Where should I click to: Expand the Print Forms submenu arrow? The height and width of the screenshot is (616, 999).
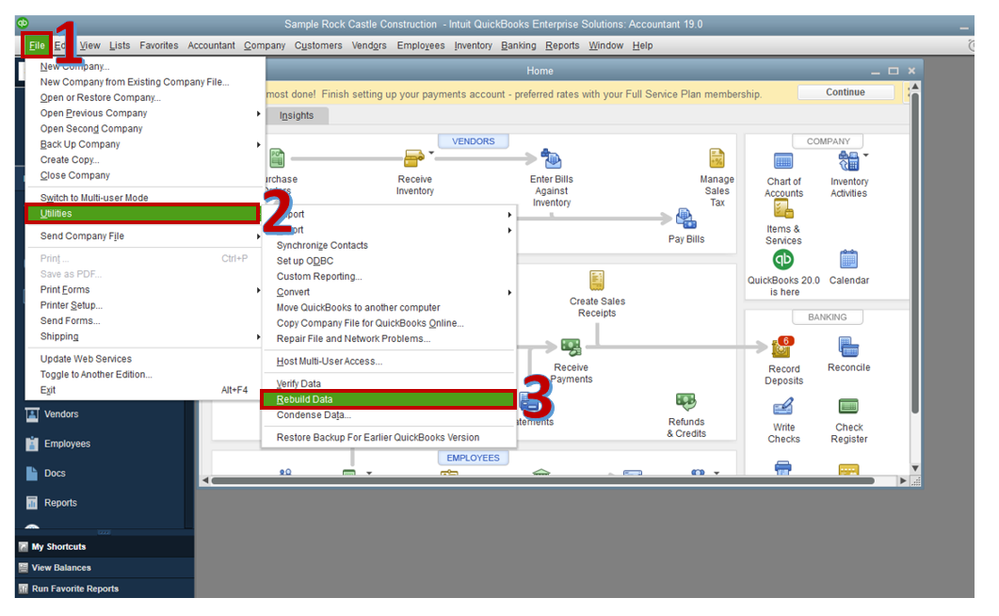[x=258, y=290]
